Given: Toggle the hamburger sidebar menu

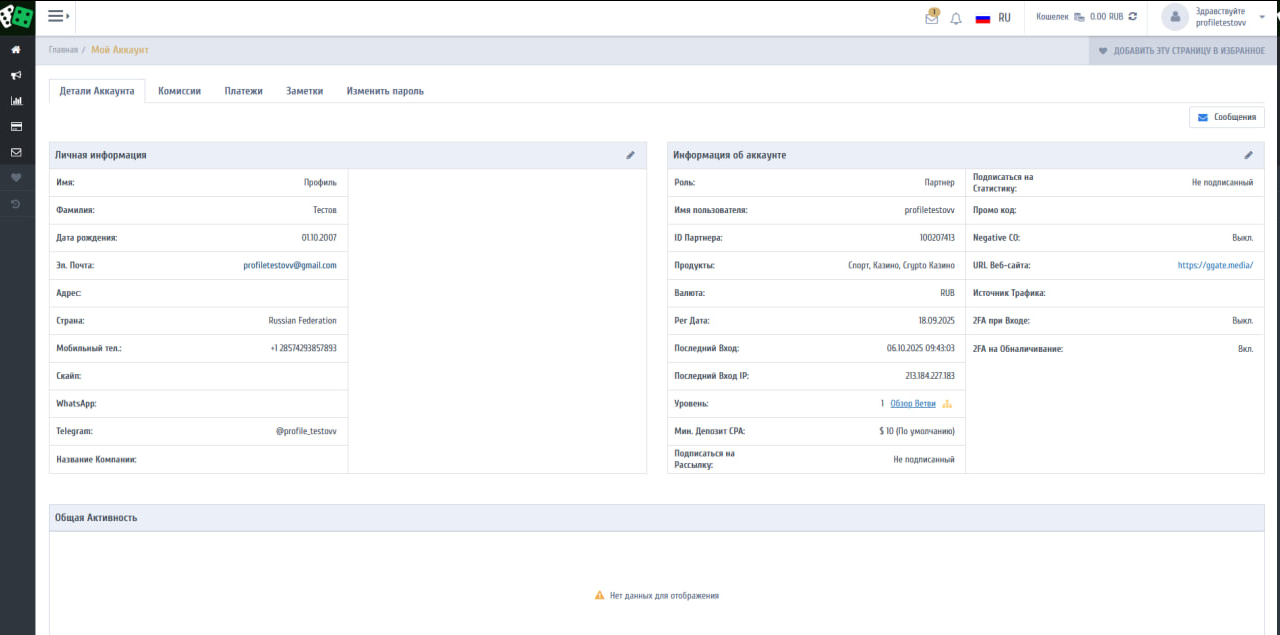Looking at the screenshot, I should 57,16.
